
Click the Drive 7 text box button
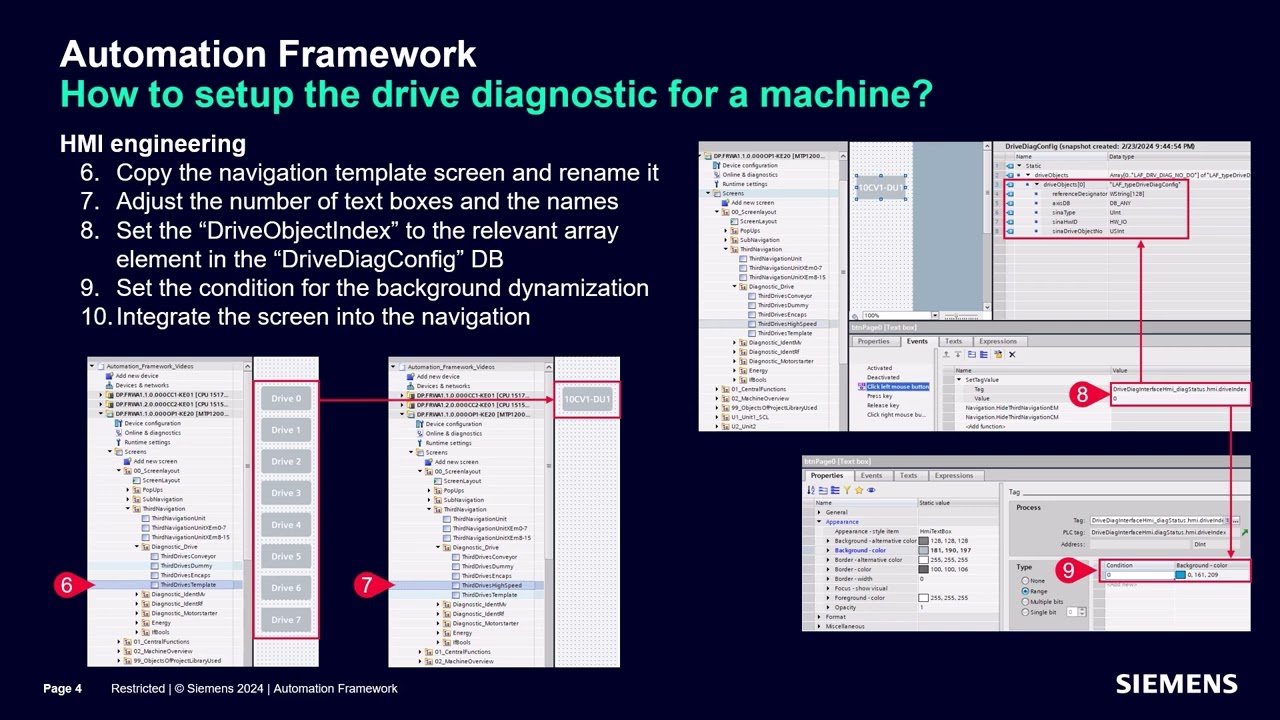click(286, 619)
